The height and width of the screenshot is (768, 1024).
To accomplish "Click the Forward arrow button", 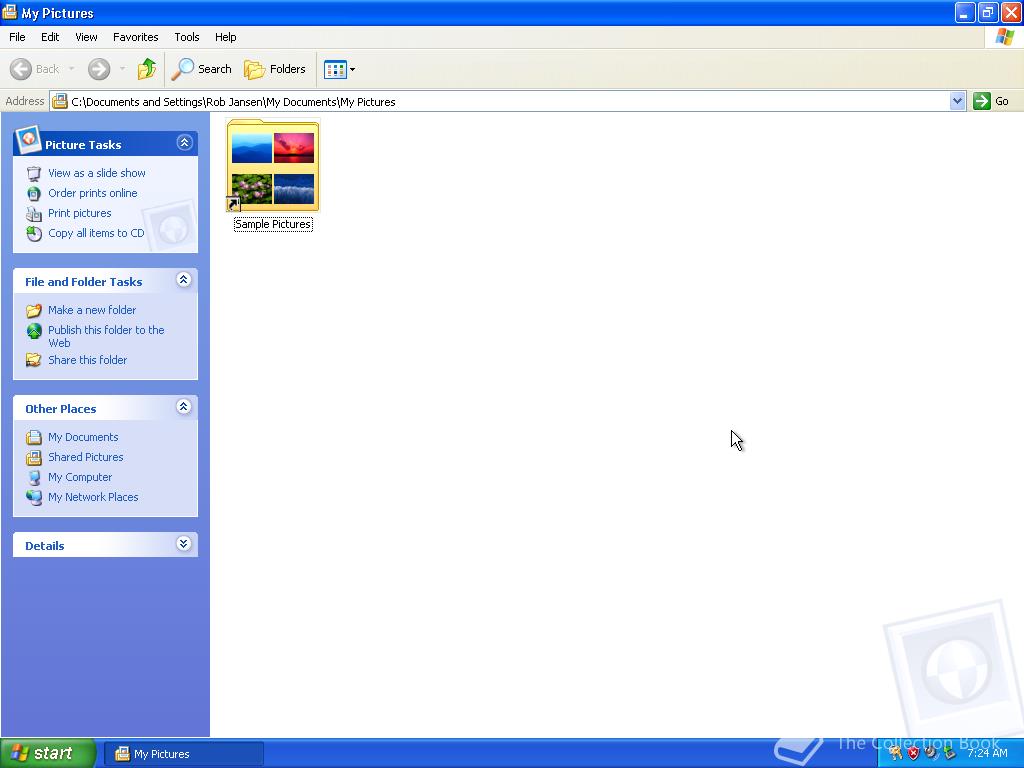I will 99,69.
